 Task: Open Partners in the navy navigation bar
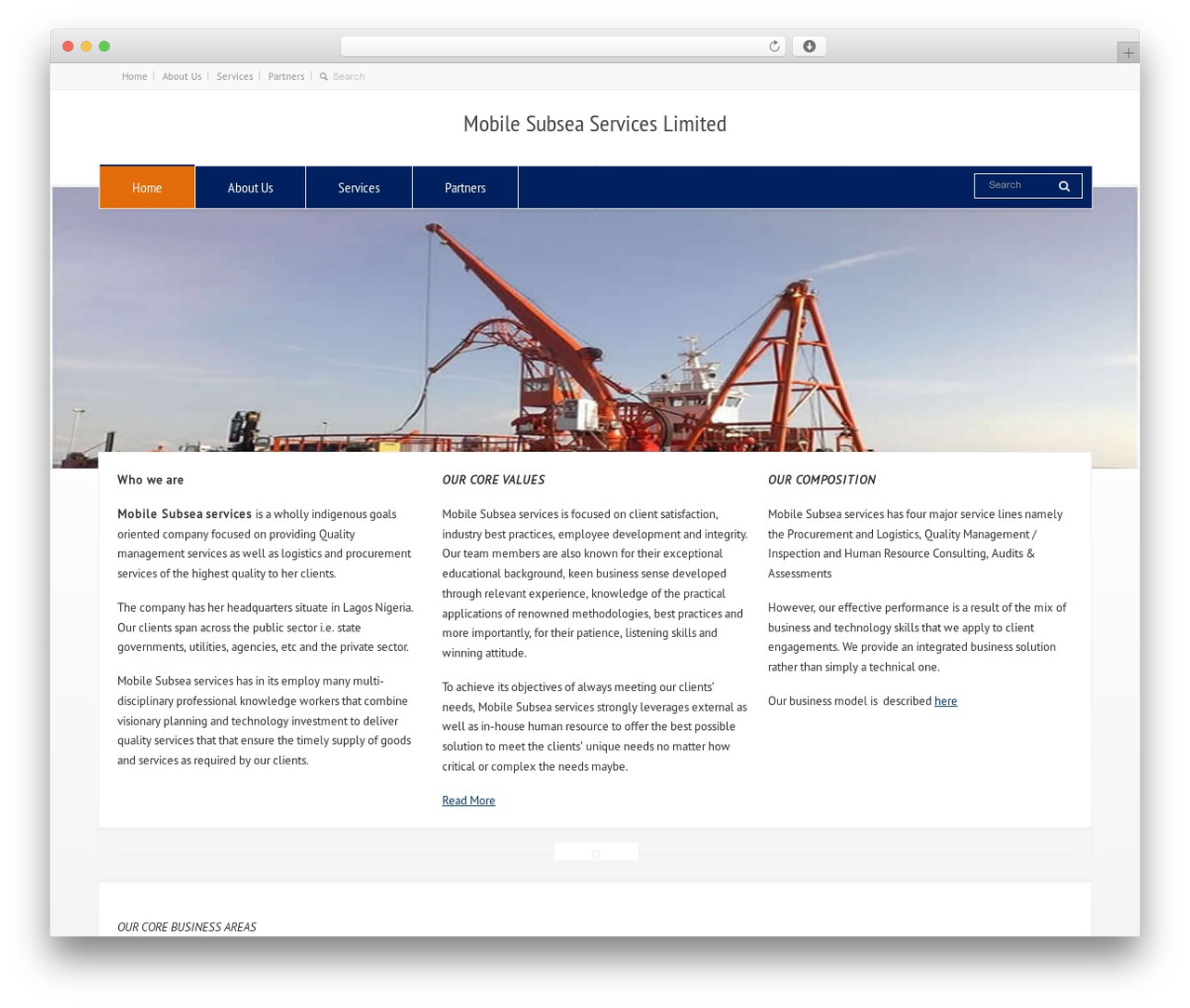[x=465, y=187]
